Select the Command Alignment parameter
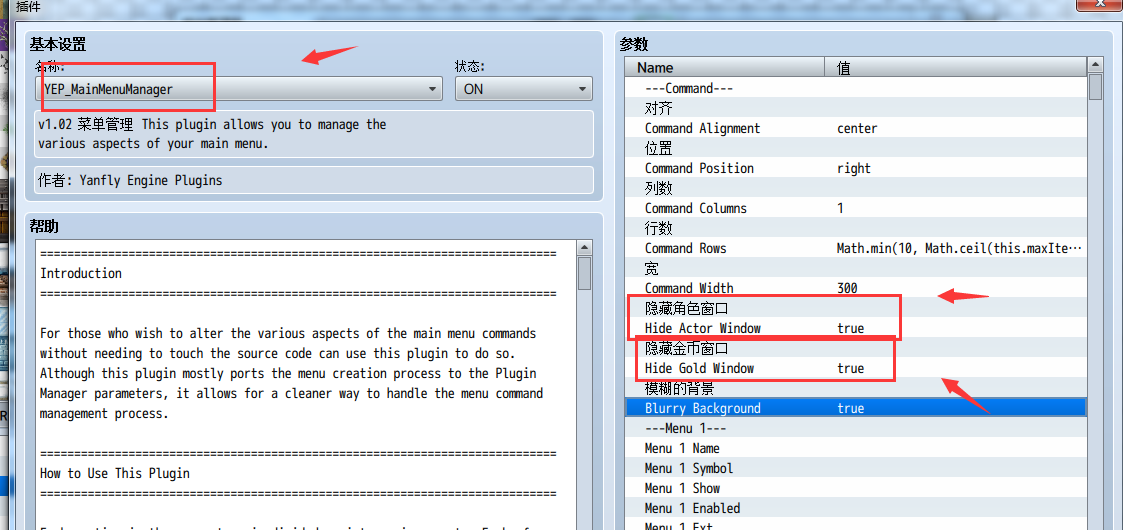The width and height of the screenshot is (1123, 530). [703, 129]
